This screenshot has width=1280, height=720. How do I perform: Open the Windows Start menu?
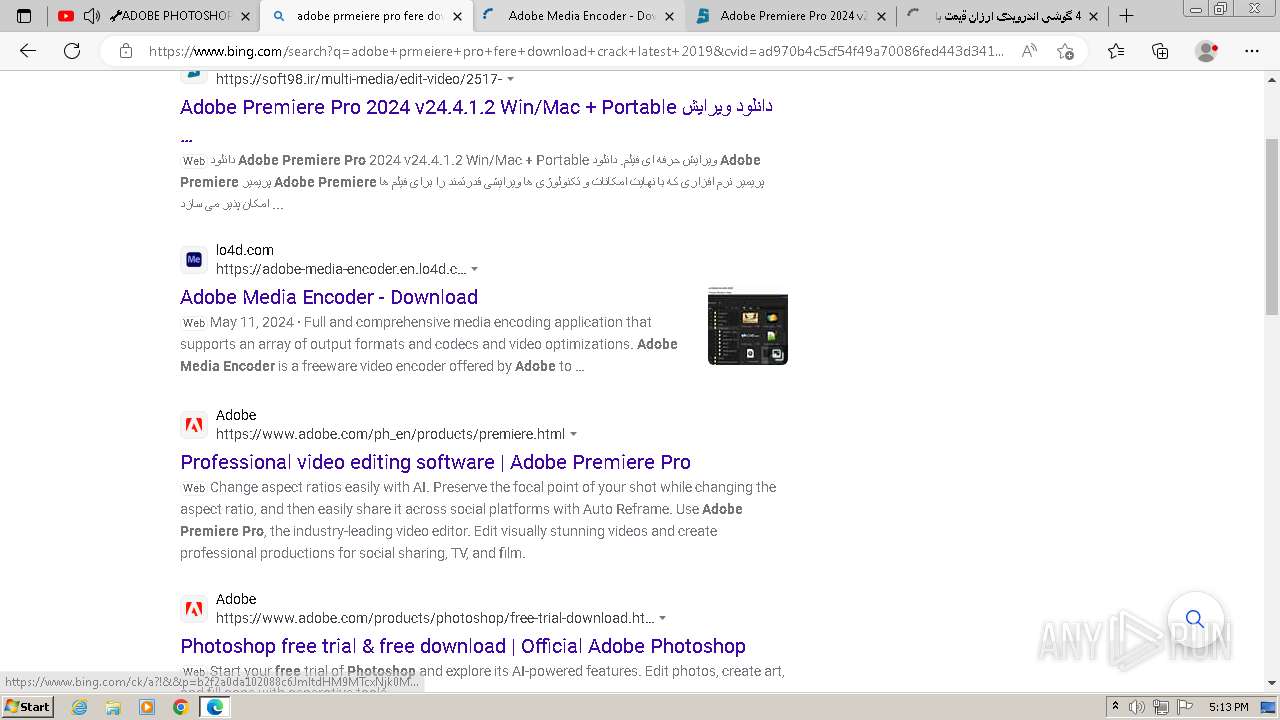coord(27,707)
